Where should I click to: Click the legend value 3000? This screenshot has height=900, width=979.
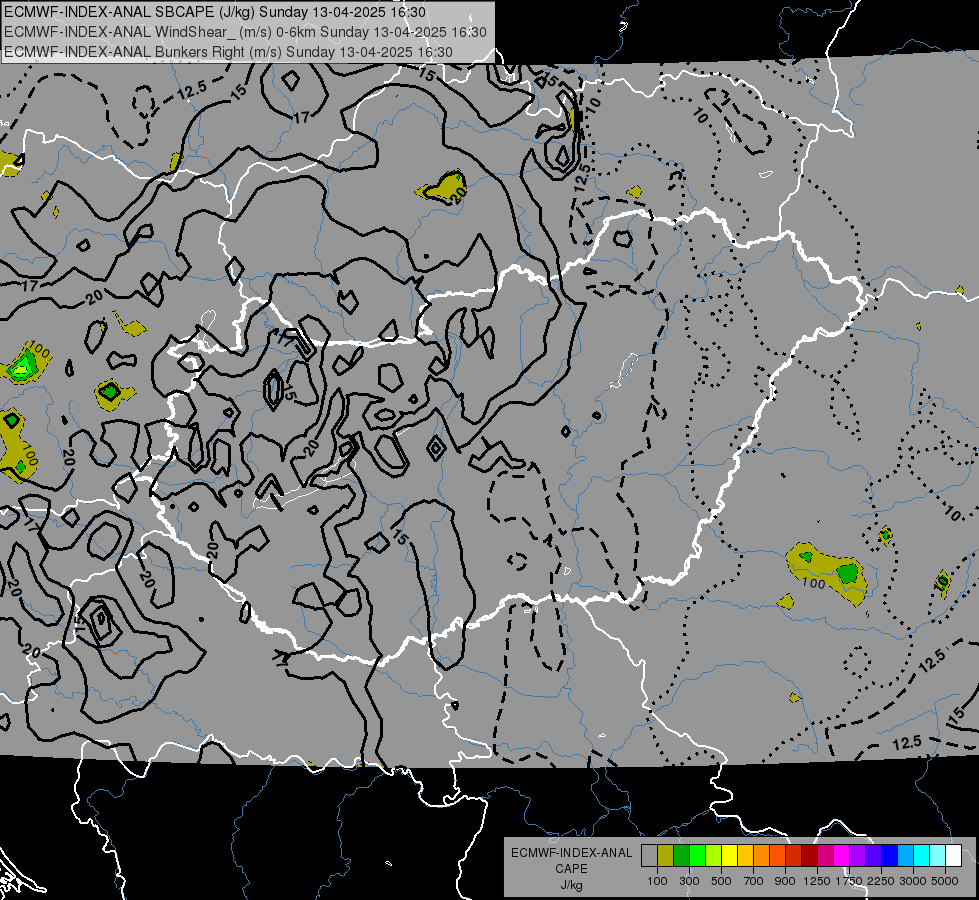tap(913, 881)
